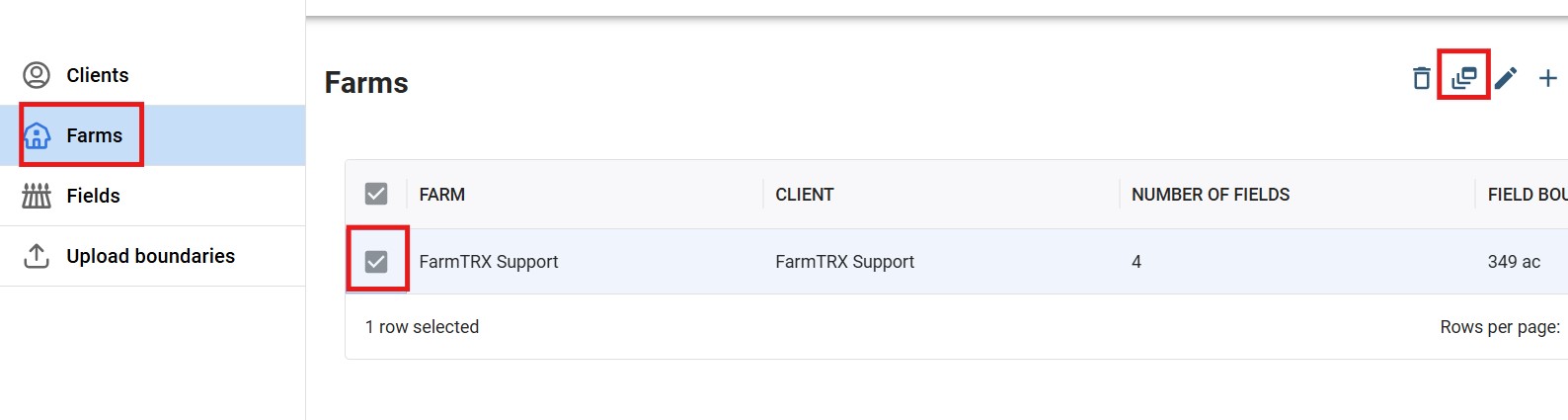
Task: Go to the Fields menu label
Action: coord(94,196)
